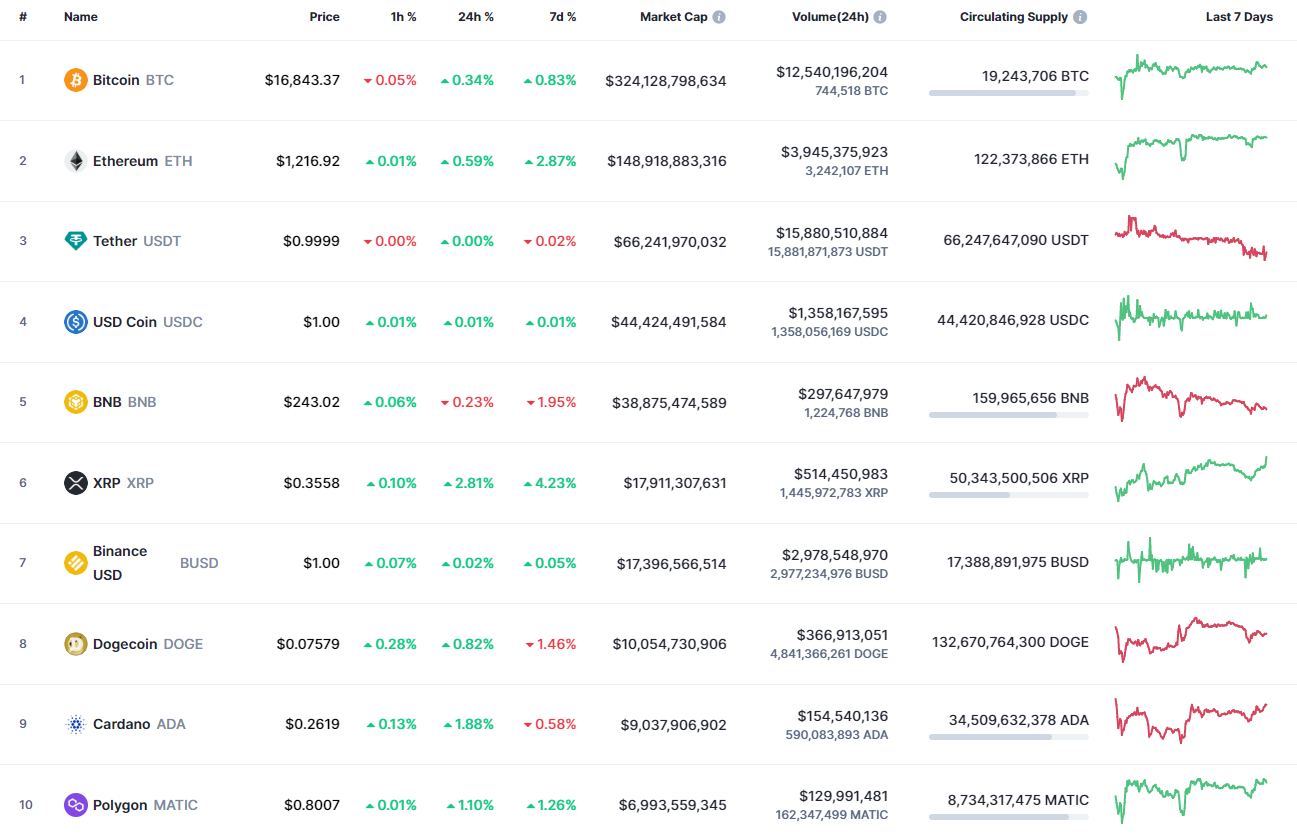
Task: Click the Dogecoin shiba logo icon
Action: [76, 644]
